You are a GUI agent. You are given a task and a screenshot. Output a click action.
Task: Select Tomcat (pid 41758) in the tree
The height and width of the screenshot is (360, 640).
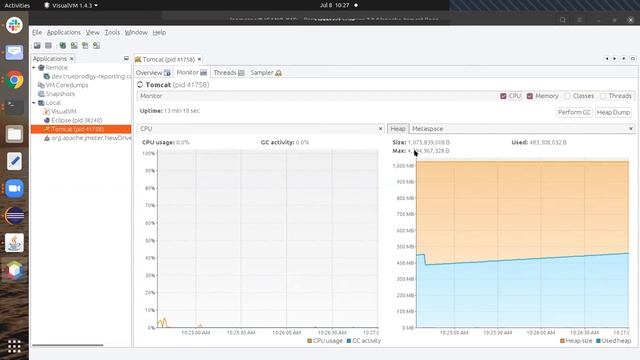coord(81,129)
